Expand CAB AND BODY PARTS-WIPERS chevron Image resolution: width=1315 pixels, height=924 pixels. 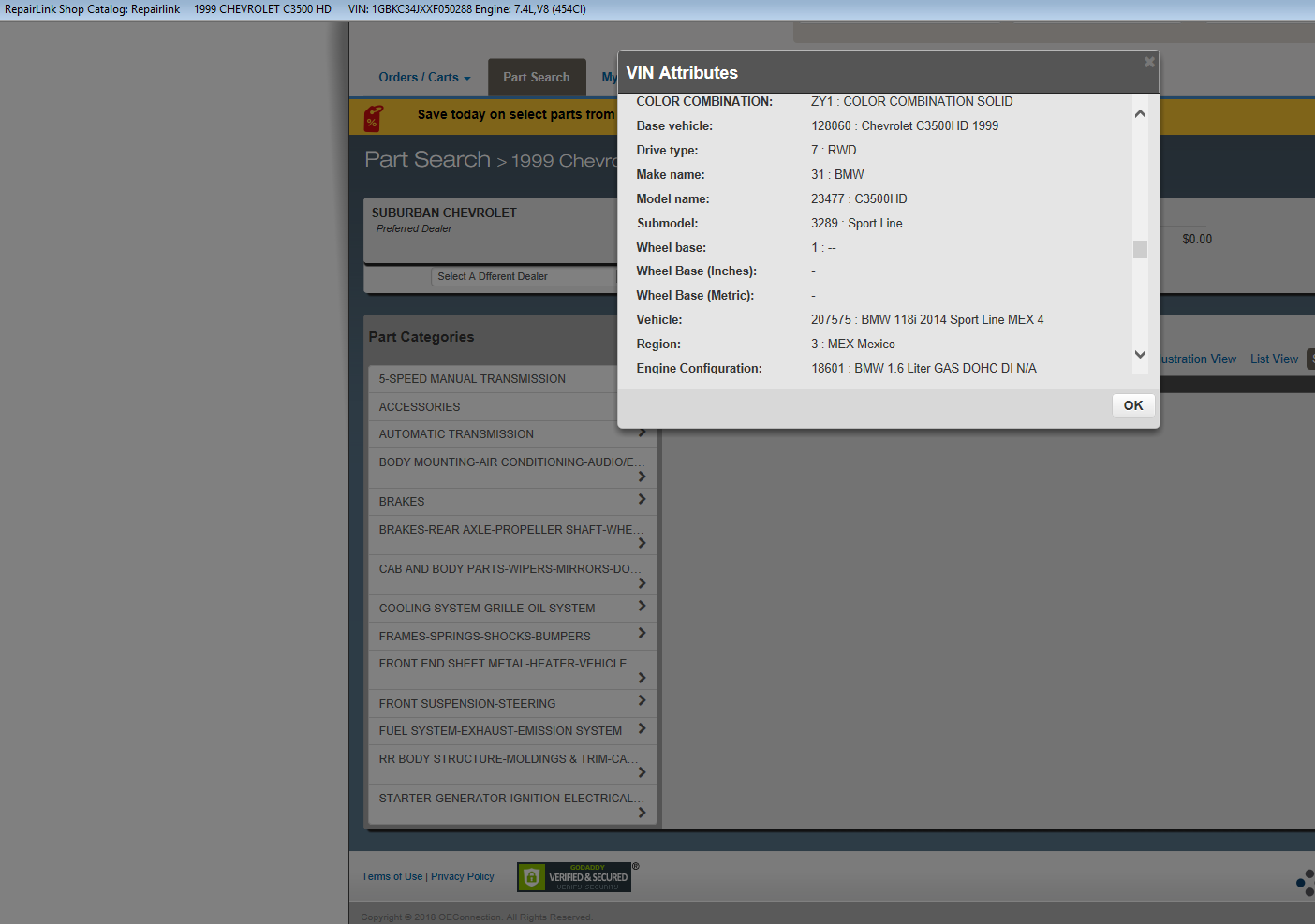[642, 583]
